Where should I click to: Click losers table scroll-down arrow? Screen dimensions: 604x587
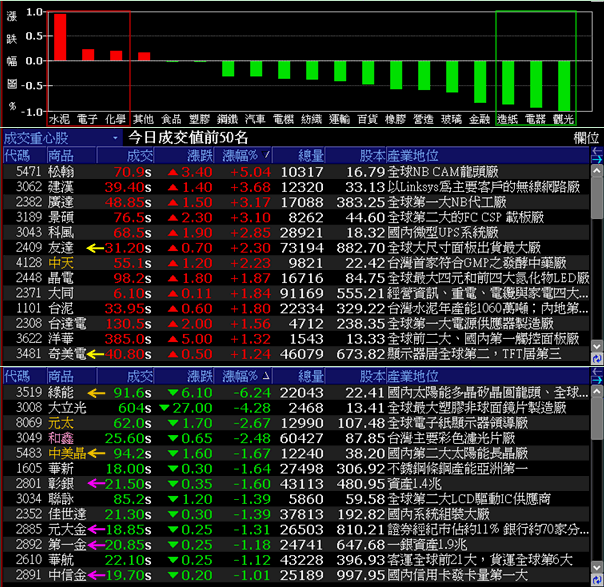coord(596,567)
